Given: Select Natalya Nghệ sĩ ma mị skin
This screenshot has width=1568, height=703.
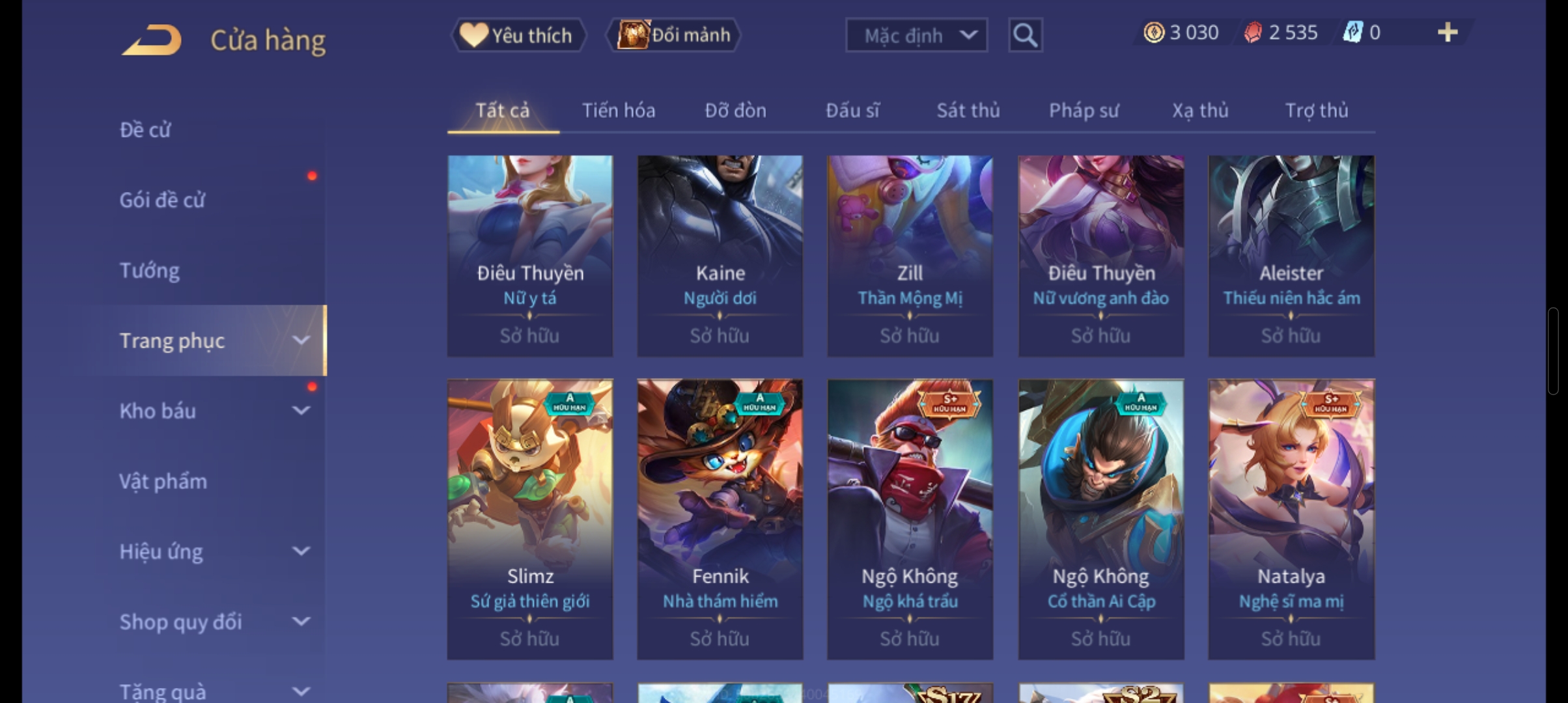Looking at the screenshot, I should (x=1291, y=519).
